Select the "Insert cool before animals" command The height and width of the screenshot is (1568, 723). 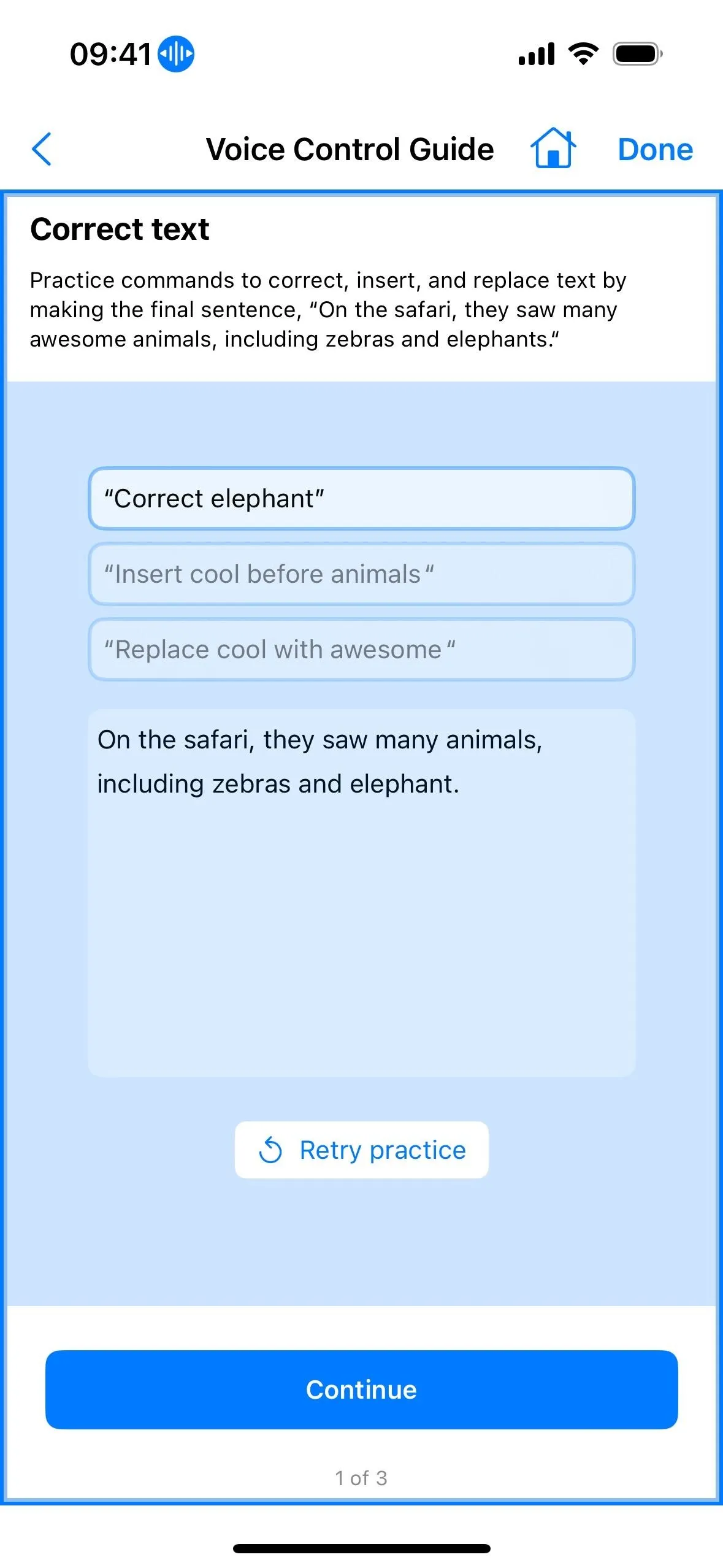pyautogui.click(x=361, y=574)
